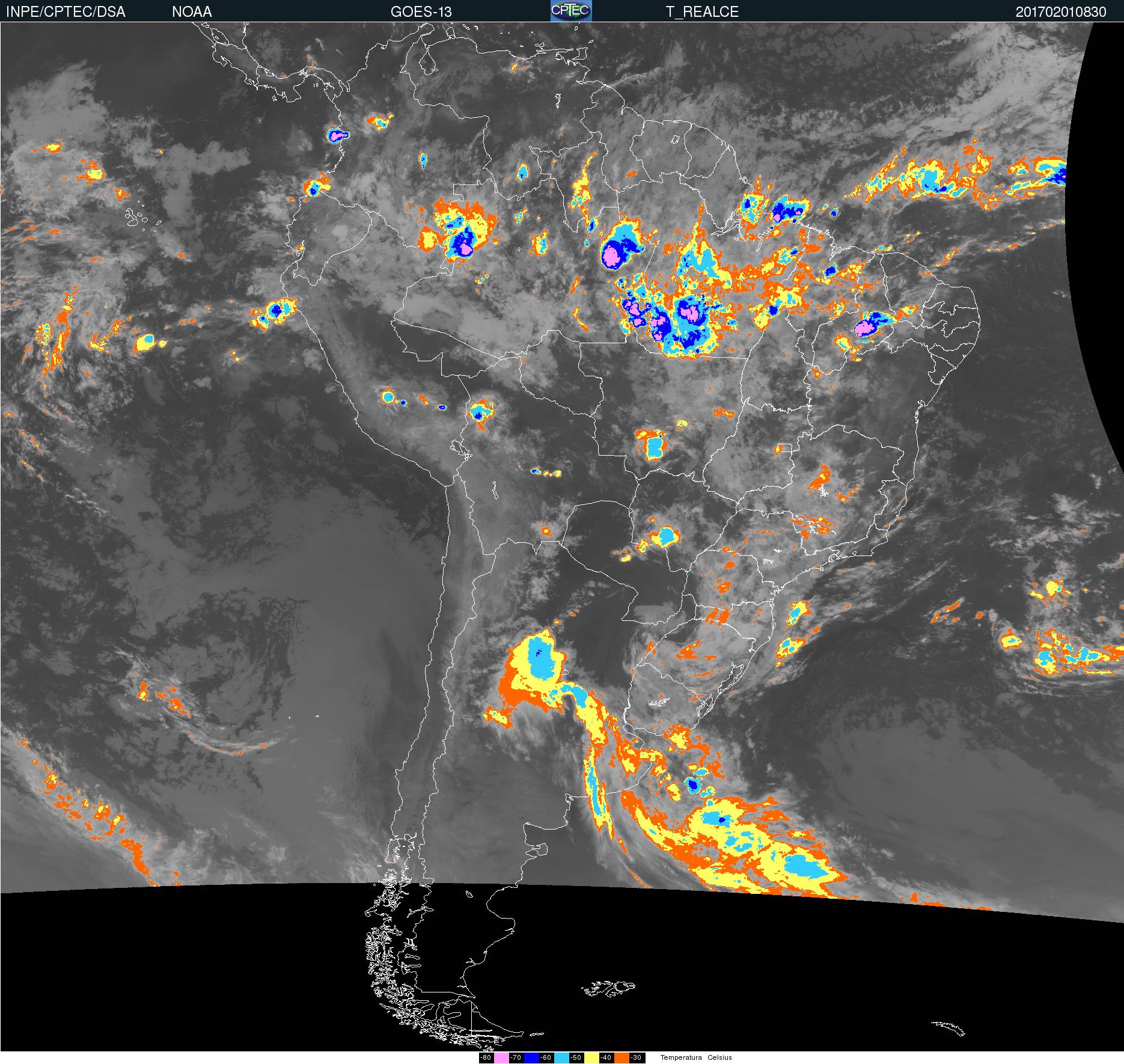Click the NOAA label in the header
The height and width of the screenshot is (1064, 1124).
pos(192,12)
